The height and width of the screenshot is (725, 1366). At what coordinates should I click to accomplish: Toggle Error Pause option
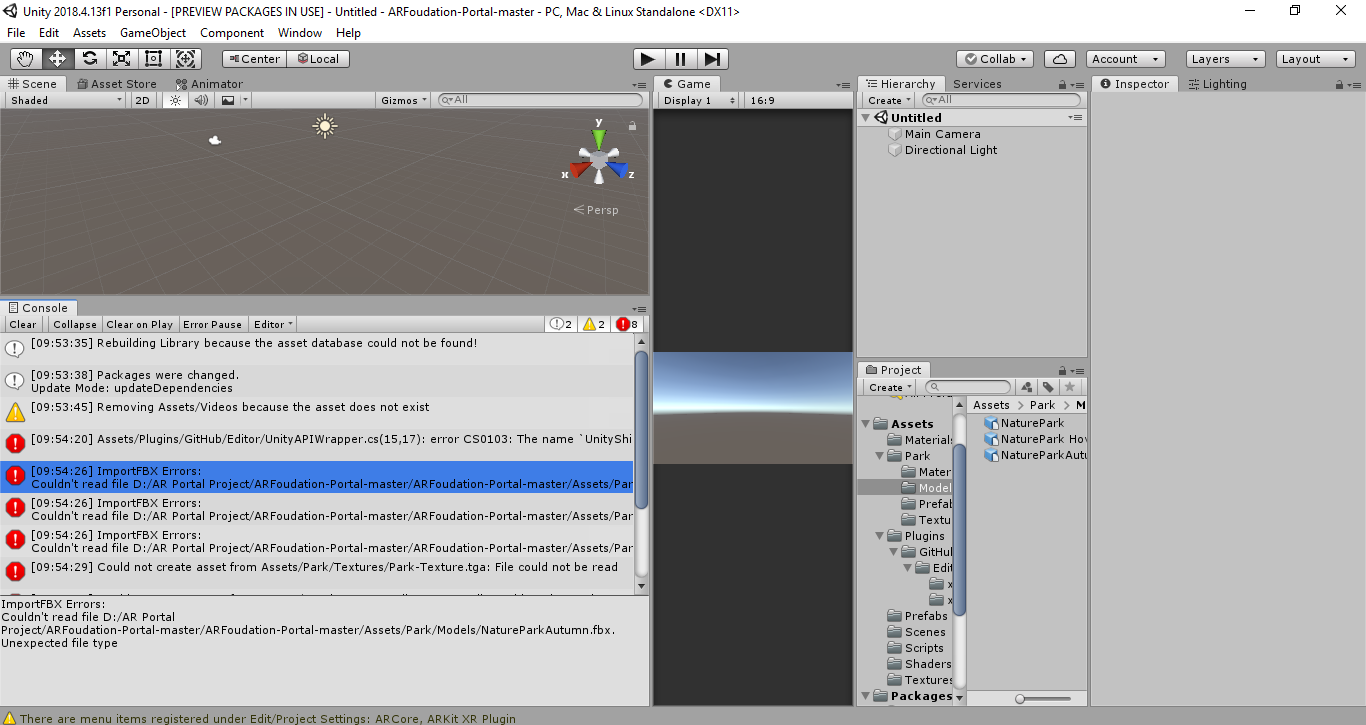(212, 324)
